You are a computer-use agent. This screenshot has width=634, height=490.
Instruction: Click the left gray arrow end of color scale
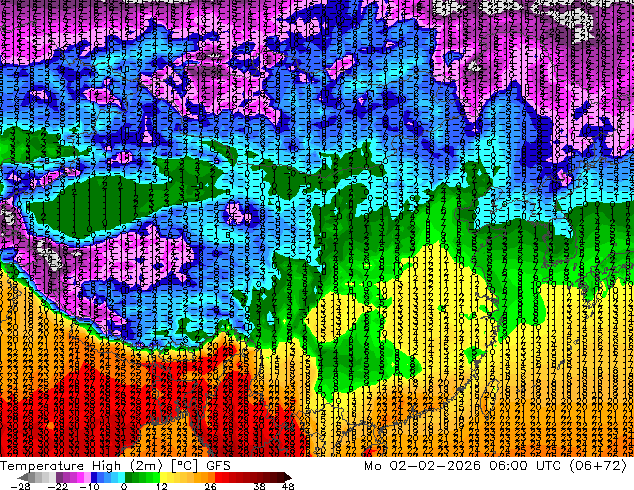pos(23,477)
